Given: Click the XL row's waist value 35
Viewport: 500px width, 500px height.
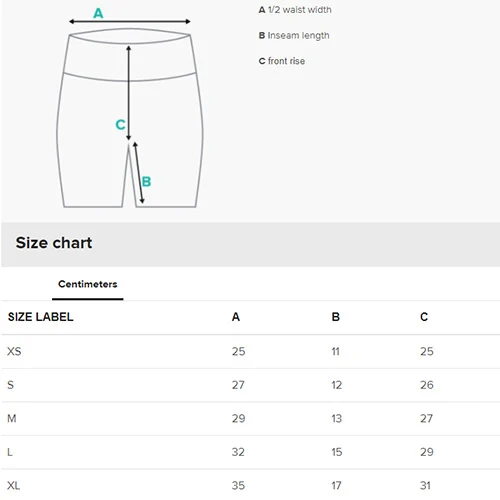Looking at the screenshot, I should 238,485.
